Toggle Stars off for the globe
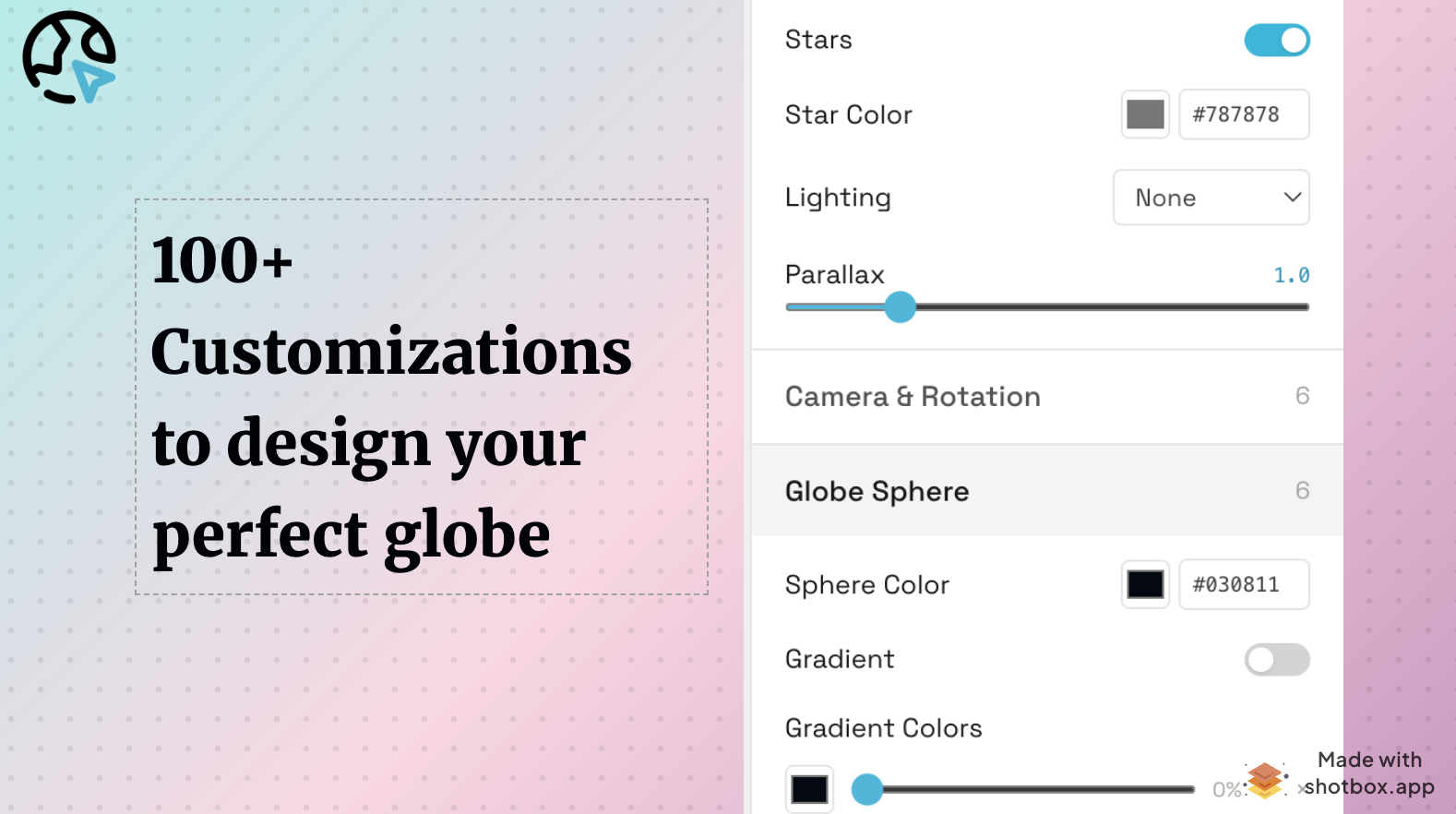Screen dimensions: 1456x814 [x=1277, y=40]
